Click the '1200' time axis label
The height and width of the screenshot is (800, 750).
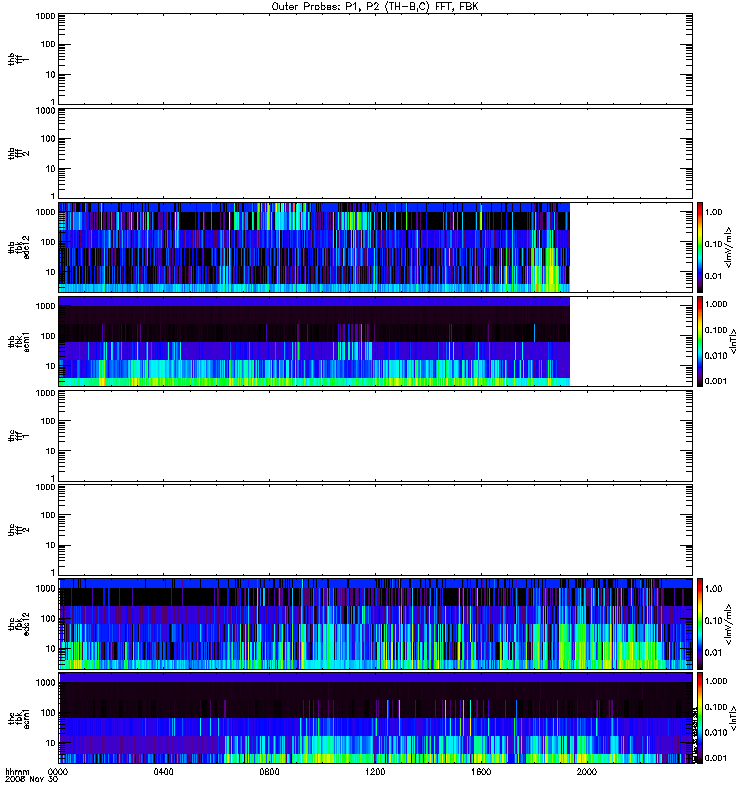pyautogui.click(x=375, y=772)
